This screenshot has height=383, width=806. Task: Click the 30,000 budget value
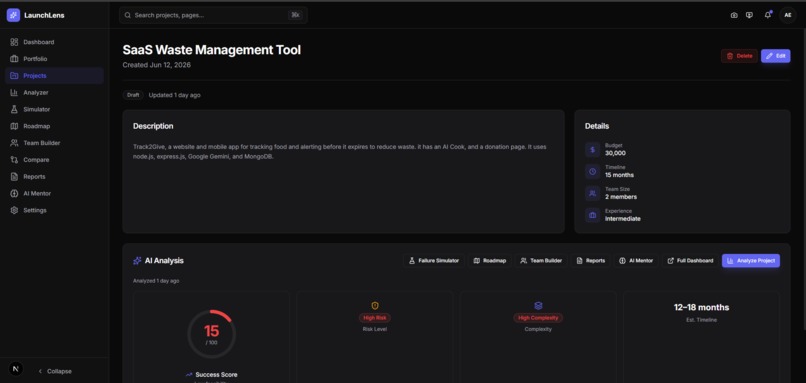point(615,153)
